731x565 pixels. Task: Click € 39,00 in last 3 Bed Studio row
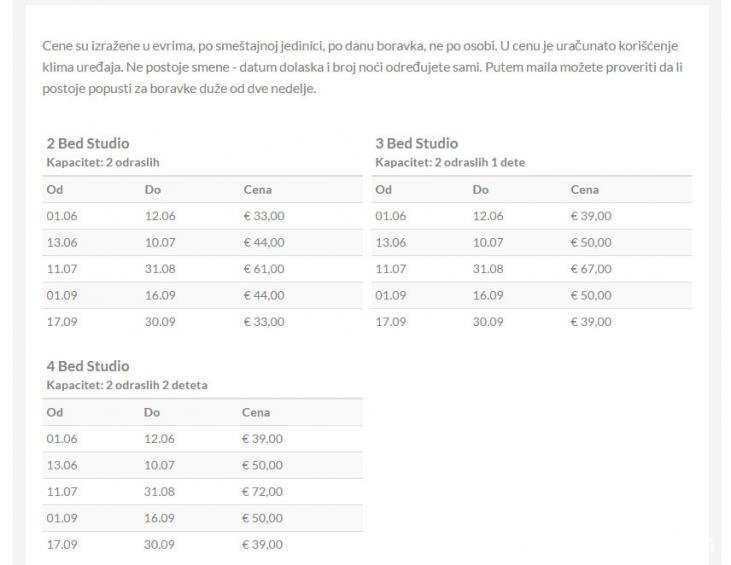click(x=591, y=322)
